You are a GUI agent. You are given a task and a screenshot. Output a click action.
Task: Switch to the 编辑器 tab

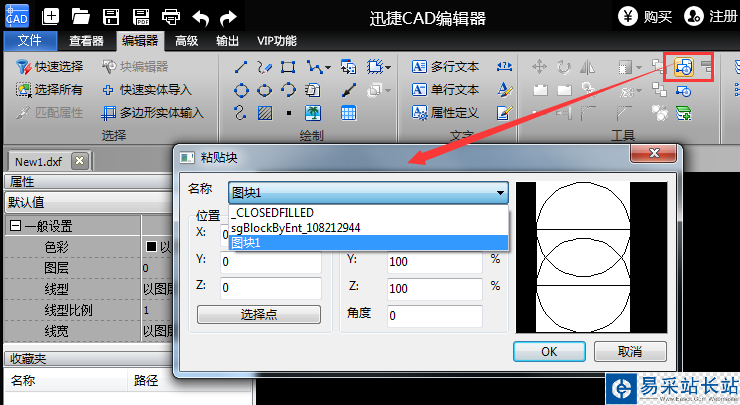point(140,41)
